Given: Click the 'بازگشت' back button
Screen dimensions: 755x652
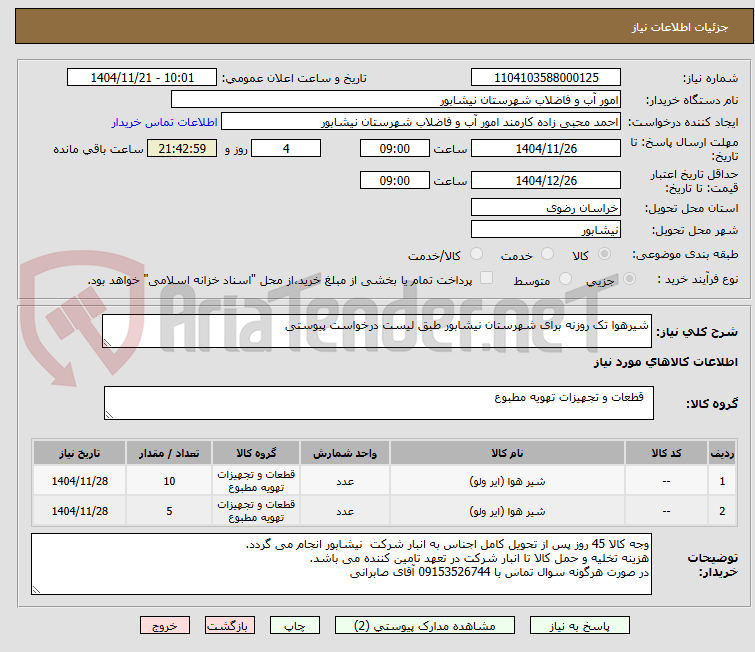Looking at the screenshot, I should 230,626.
